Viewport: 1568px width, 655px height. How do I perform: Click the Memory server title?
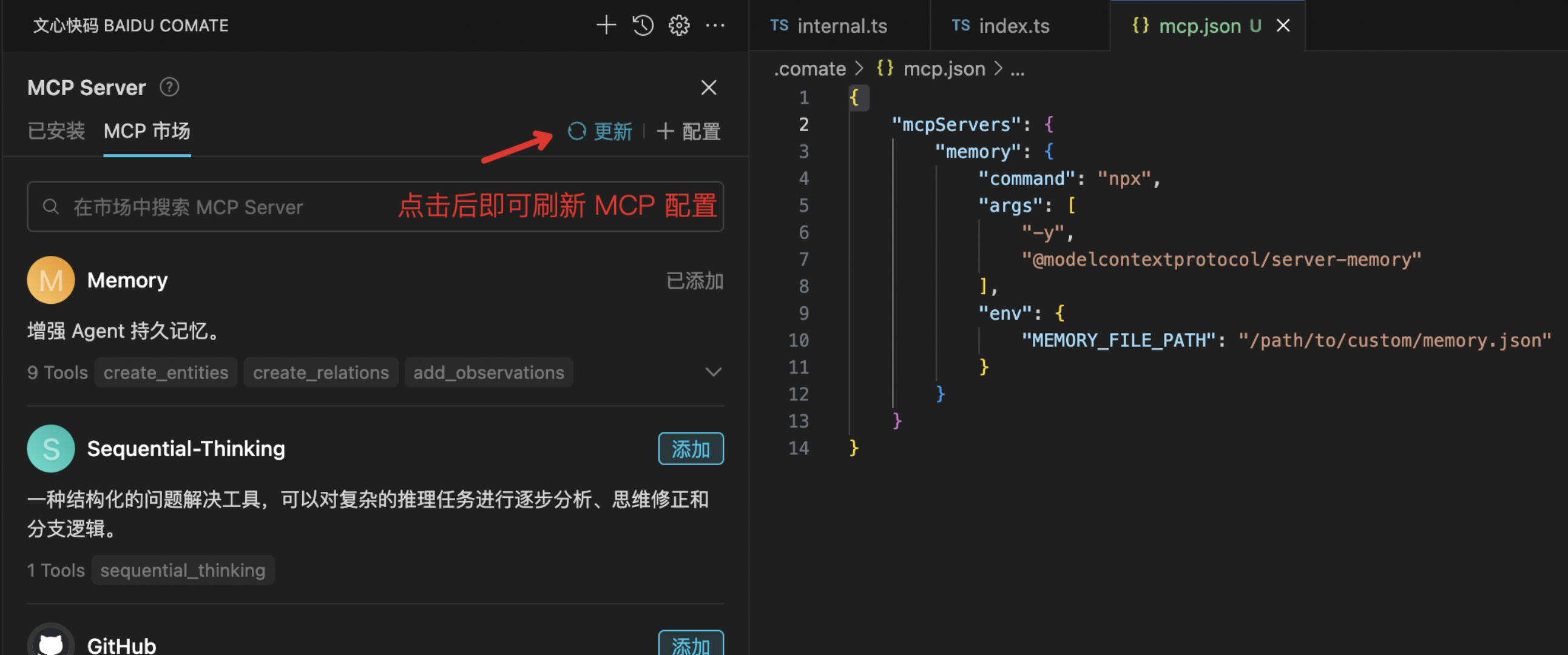tap(127, 280)
